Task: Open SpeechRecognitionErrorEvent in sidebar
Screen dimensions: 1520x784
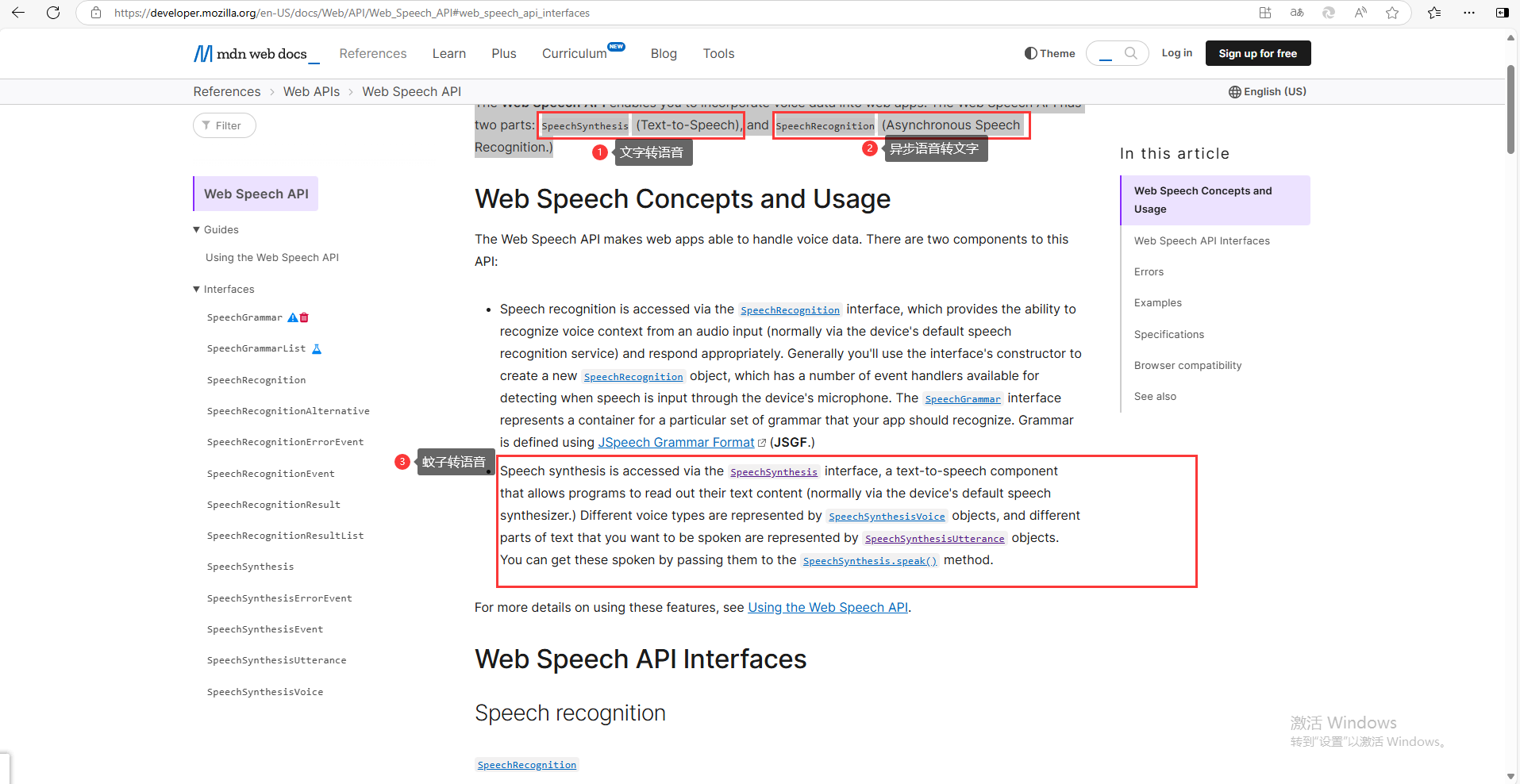Action: coord(285,442)
